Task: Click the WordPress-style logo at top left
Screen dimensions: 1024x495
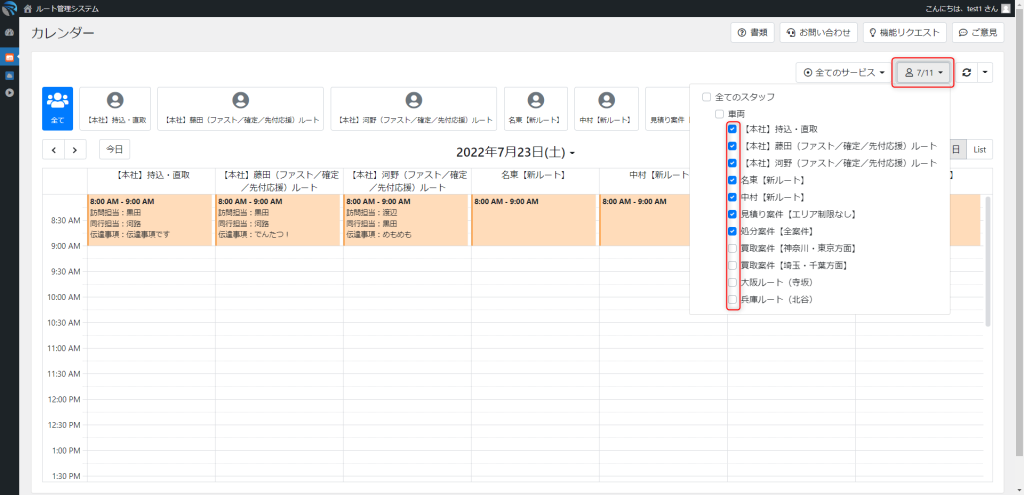Action: coord(9,9)
